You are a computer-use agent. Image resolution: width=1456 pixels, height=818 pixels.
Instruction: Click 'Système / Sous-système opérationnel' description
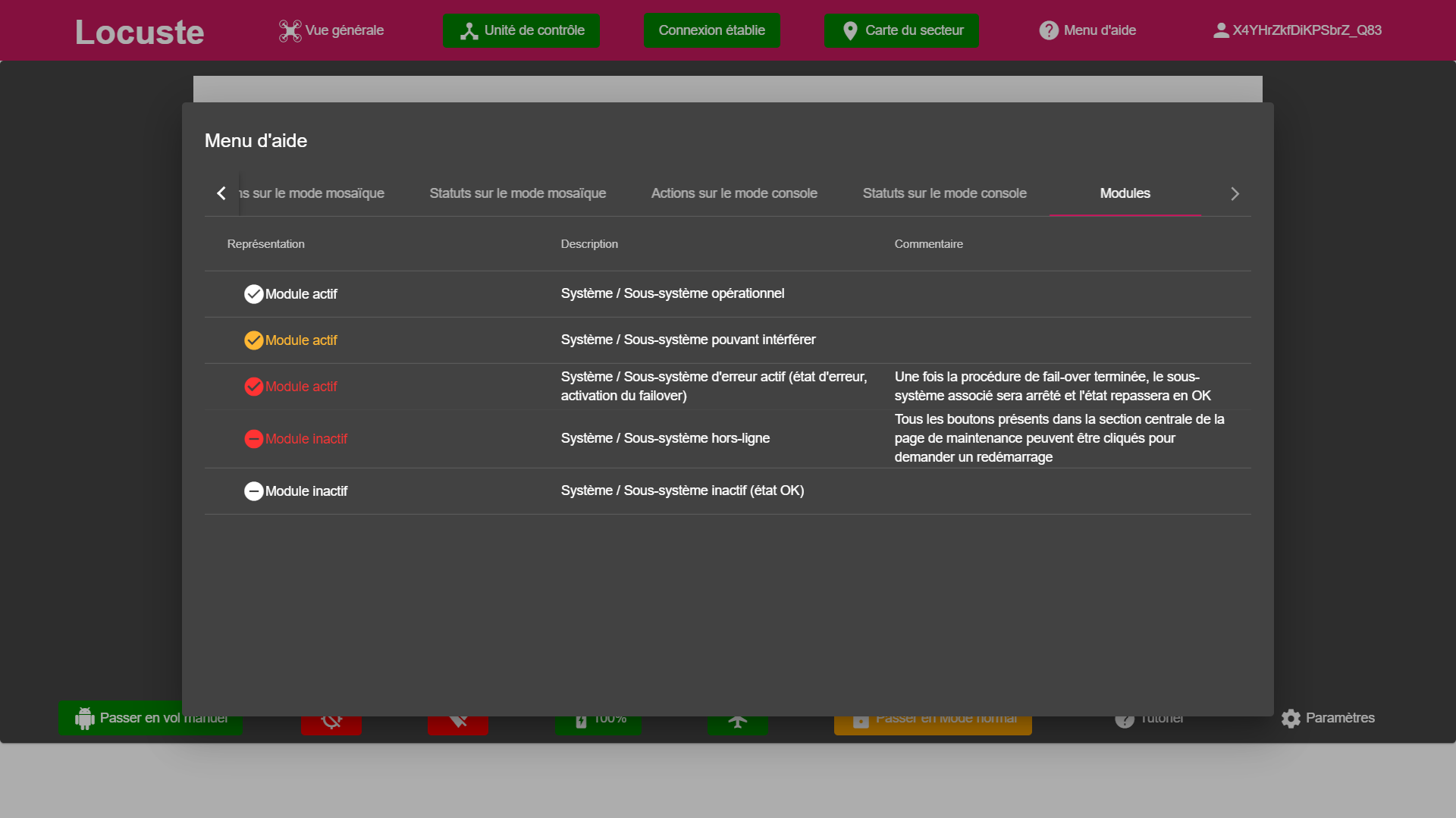point(673,293)
